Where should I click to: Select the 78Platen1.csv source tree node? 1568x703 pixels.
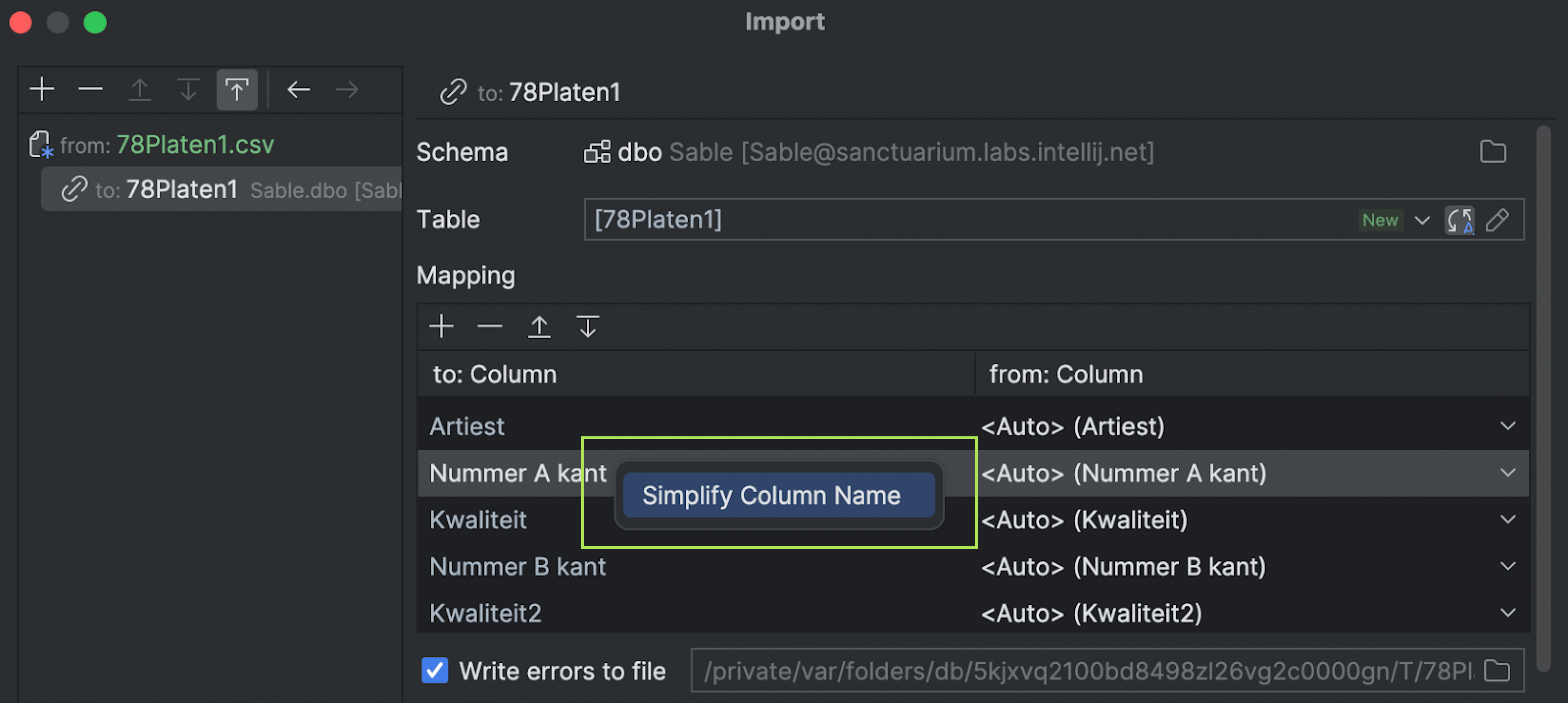(x=195, y=145)
